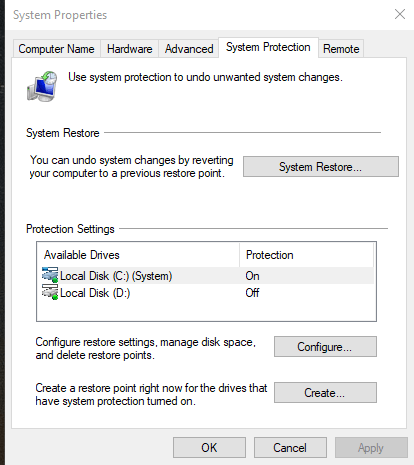Switch to the Computer Name tab

(56, 49)
